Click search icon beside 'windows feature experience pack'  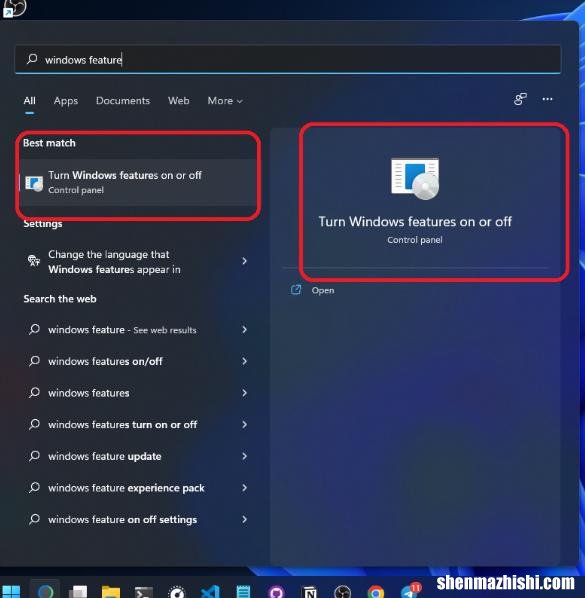34,487
